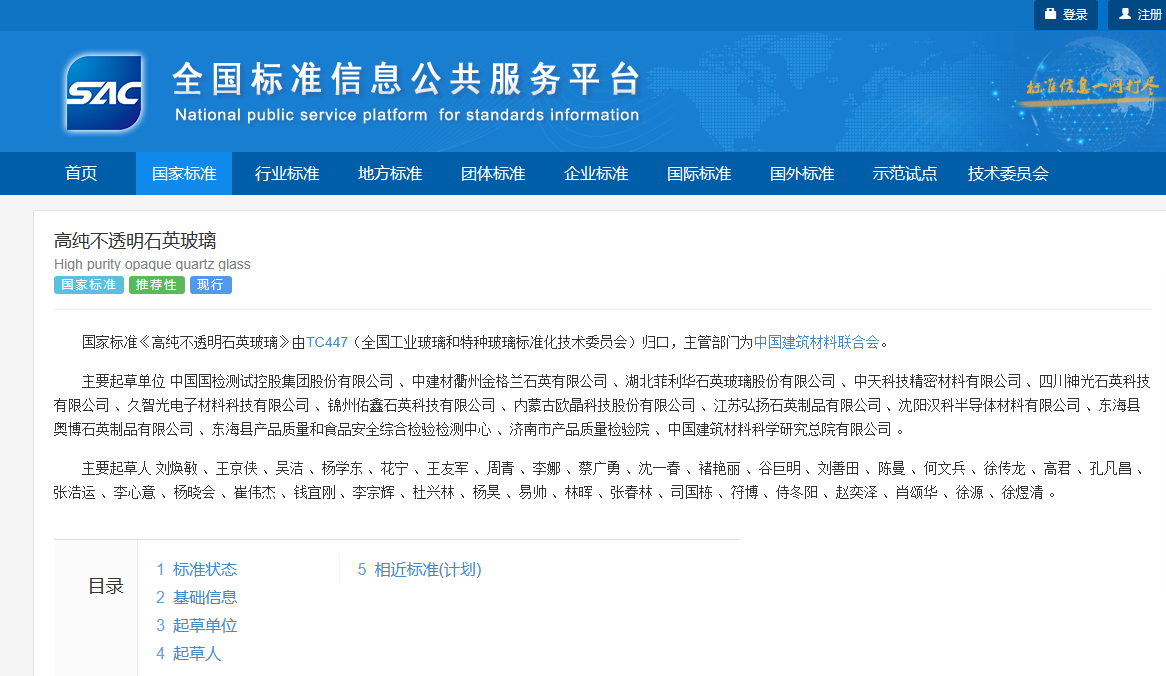The height and width of the screenshot is (676, 1166).
Task: Switch to 团体标准 section
Action: 493,174
